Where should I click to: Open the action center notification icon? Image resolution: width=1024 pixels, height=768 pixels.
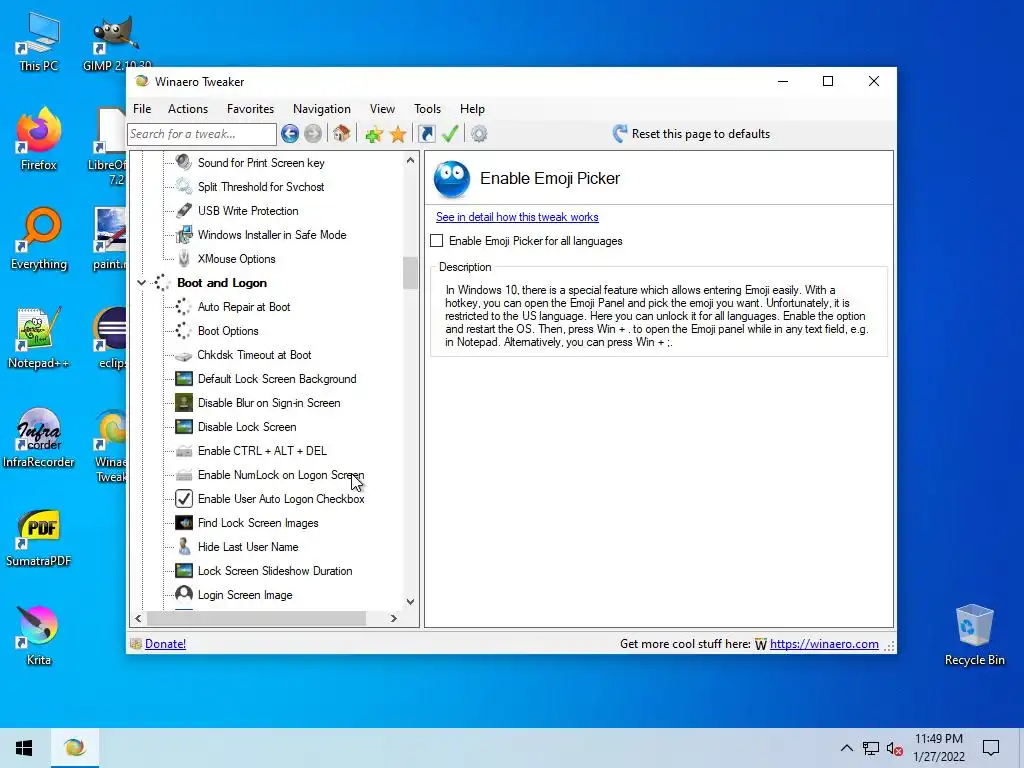click(991, 747)
